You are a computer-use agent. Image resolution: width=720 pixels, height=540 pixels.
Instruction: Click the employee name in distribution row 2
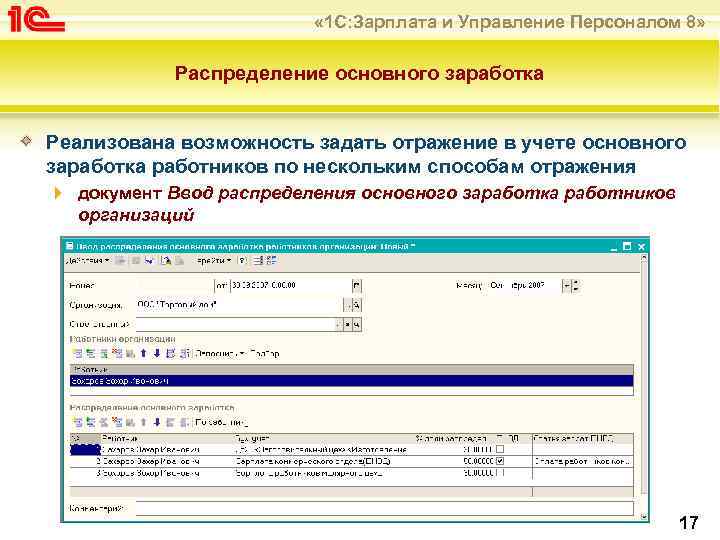pos(152,461)
